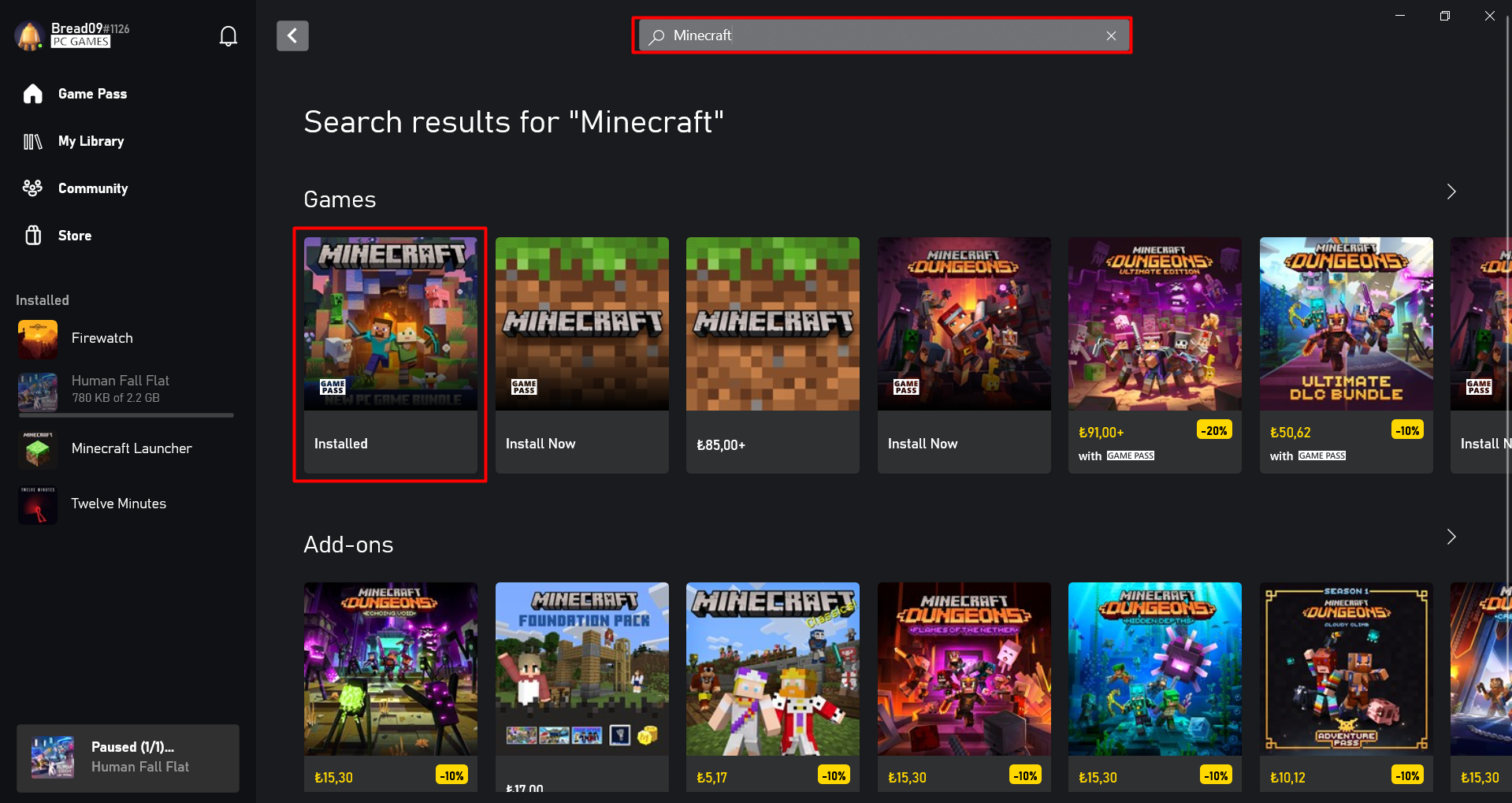Expand the Add-ons results with its chevron

click(x=1451, y=537)
